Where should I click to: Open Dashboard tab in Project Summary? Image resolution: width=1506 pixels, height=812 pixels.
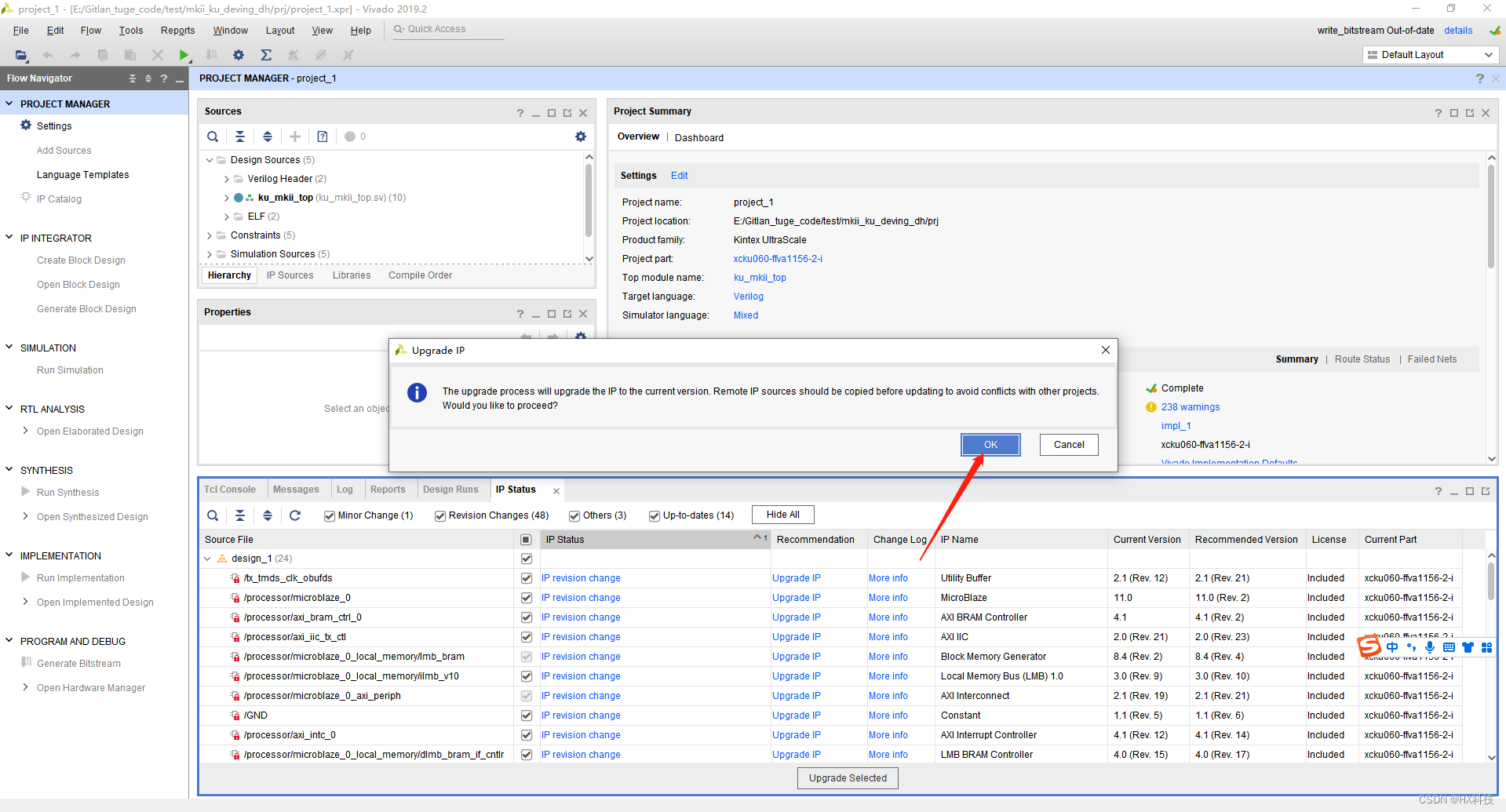699,137
